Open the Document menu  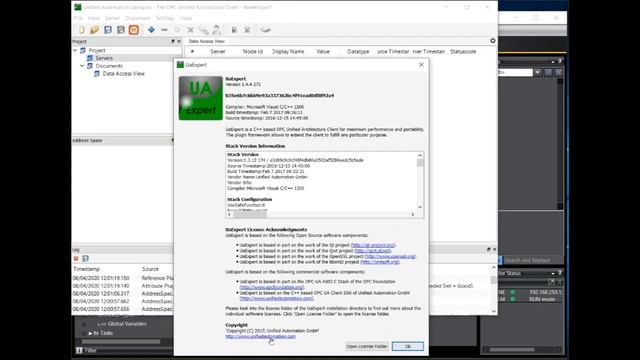tap(138, 18)
